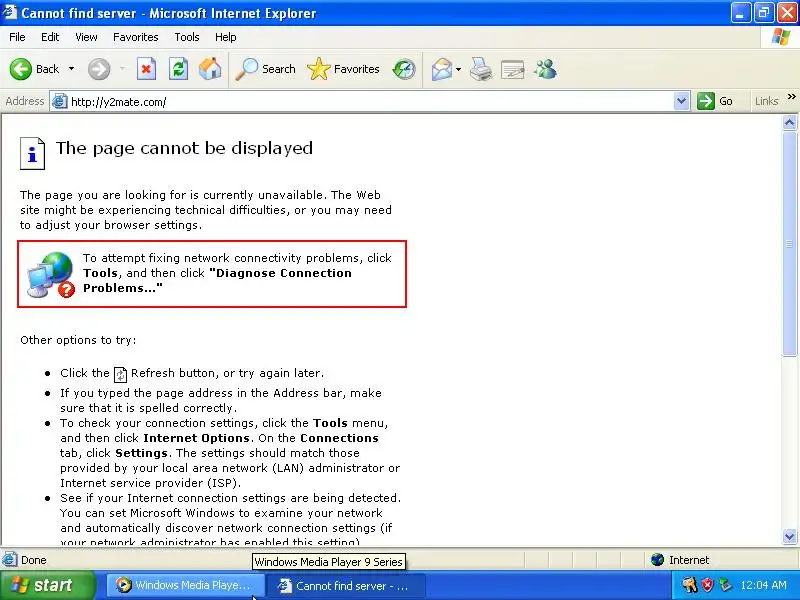Stop loading with the red X icon

coord(146,69)
